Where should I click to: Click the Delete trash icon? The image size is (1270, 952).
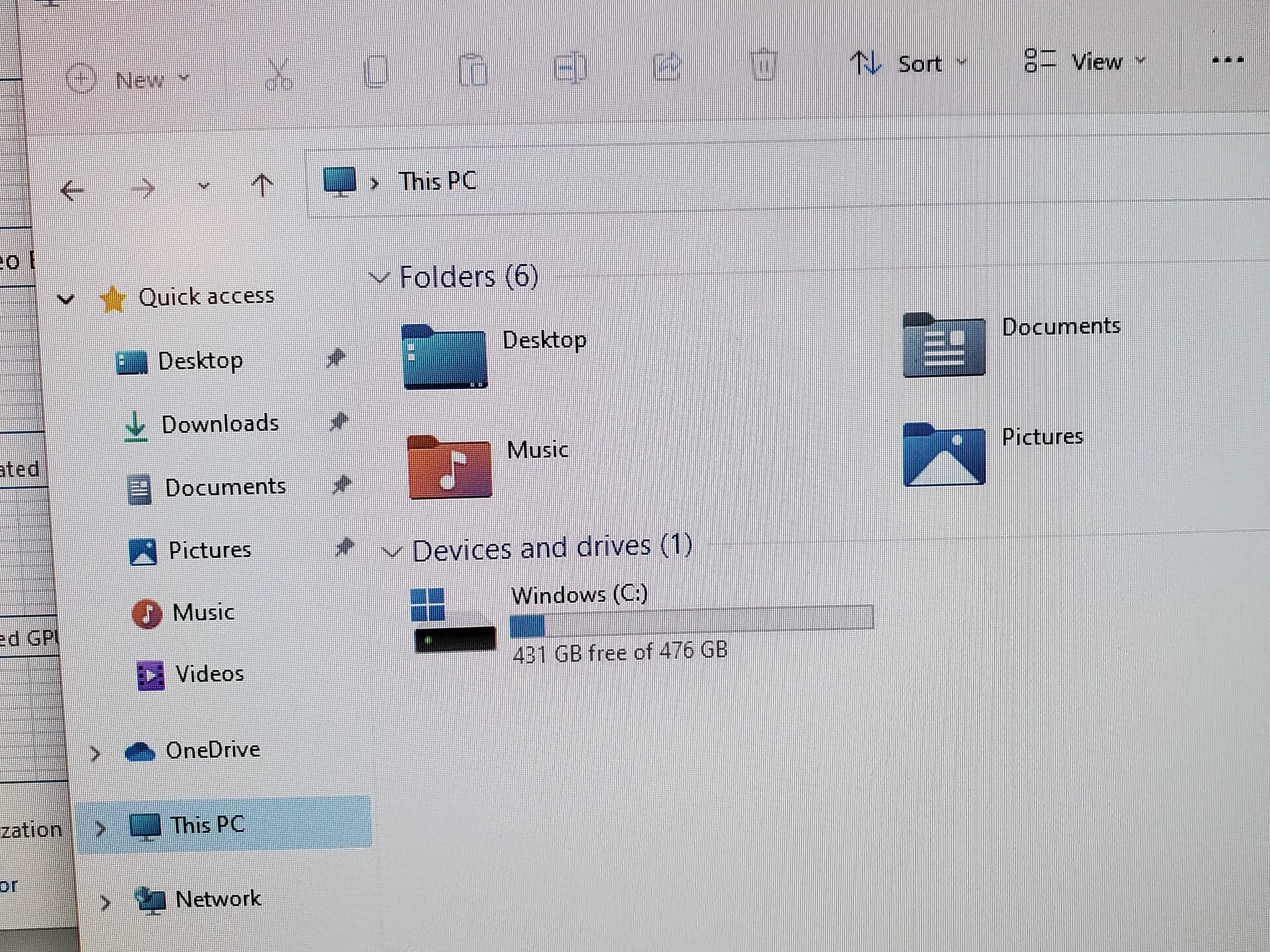[764, 64]
